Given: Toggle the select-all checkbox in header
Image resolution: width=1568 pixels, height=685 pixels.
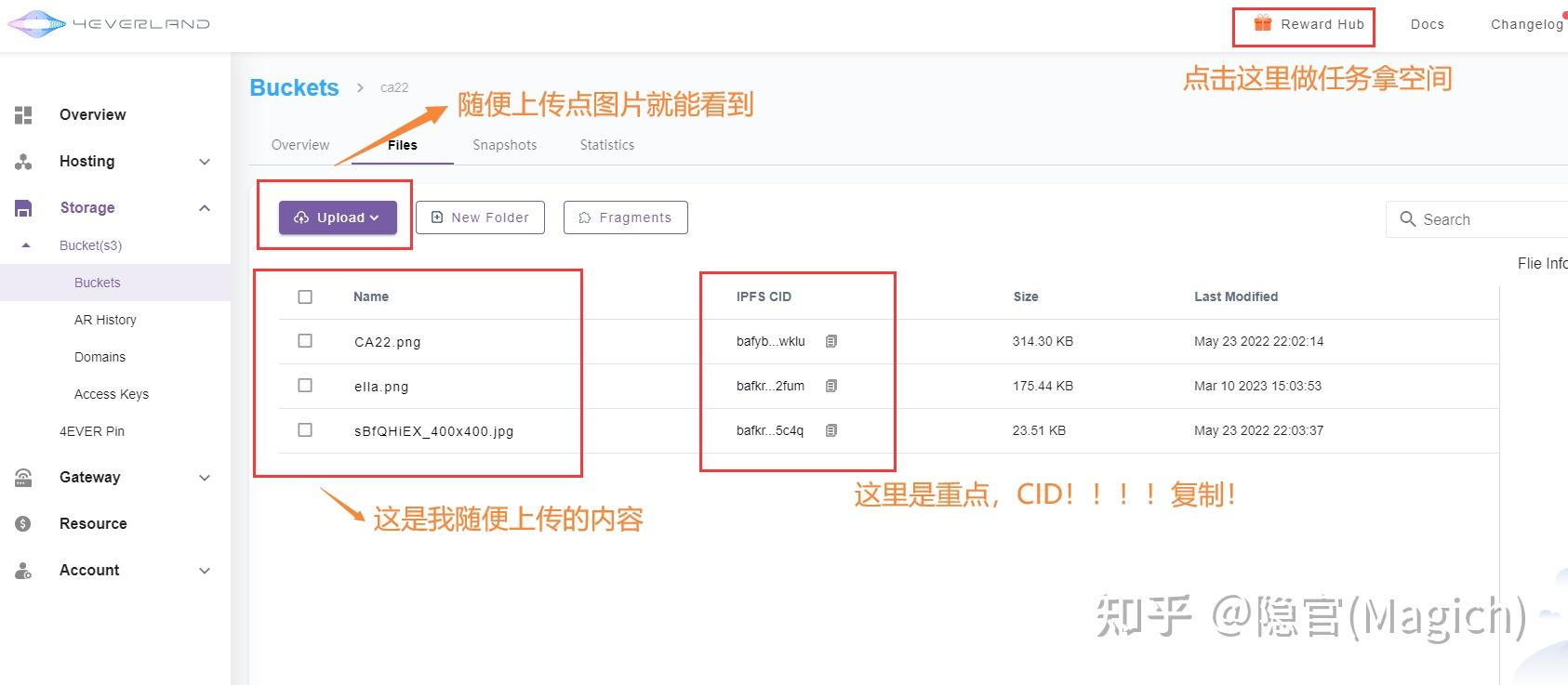Looking at the screenshot, I should tap(305, 297).
